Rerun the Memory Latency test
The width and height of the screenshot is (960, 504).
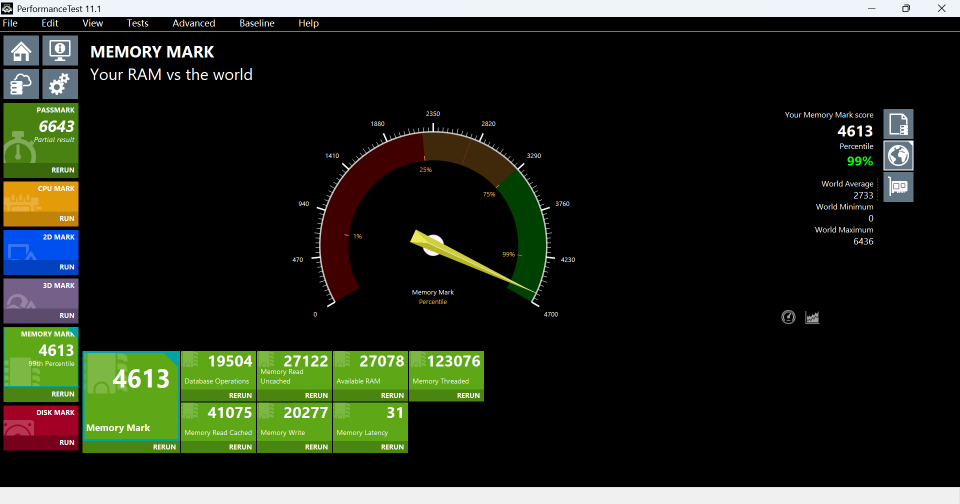(392, 447)
